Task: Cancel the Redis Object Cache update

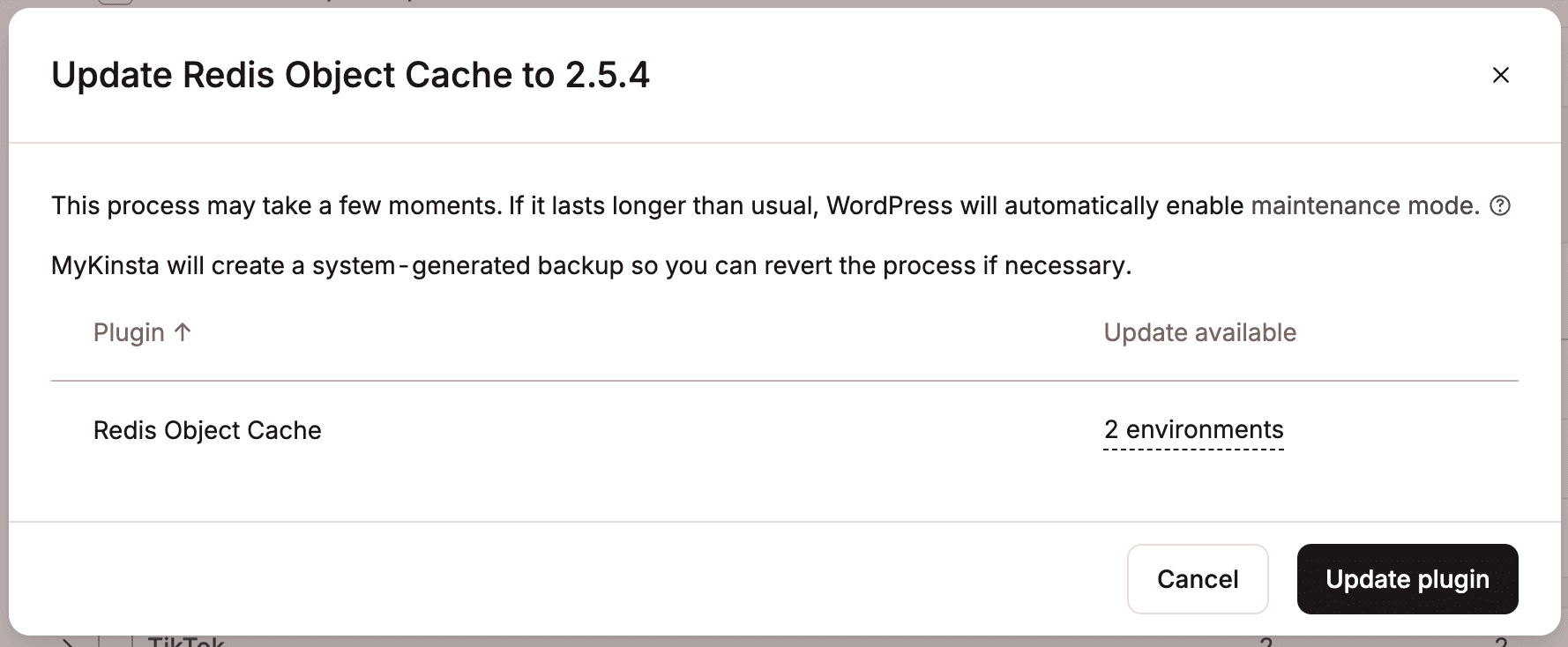Action: (x=1197, y=579)
